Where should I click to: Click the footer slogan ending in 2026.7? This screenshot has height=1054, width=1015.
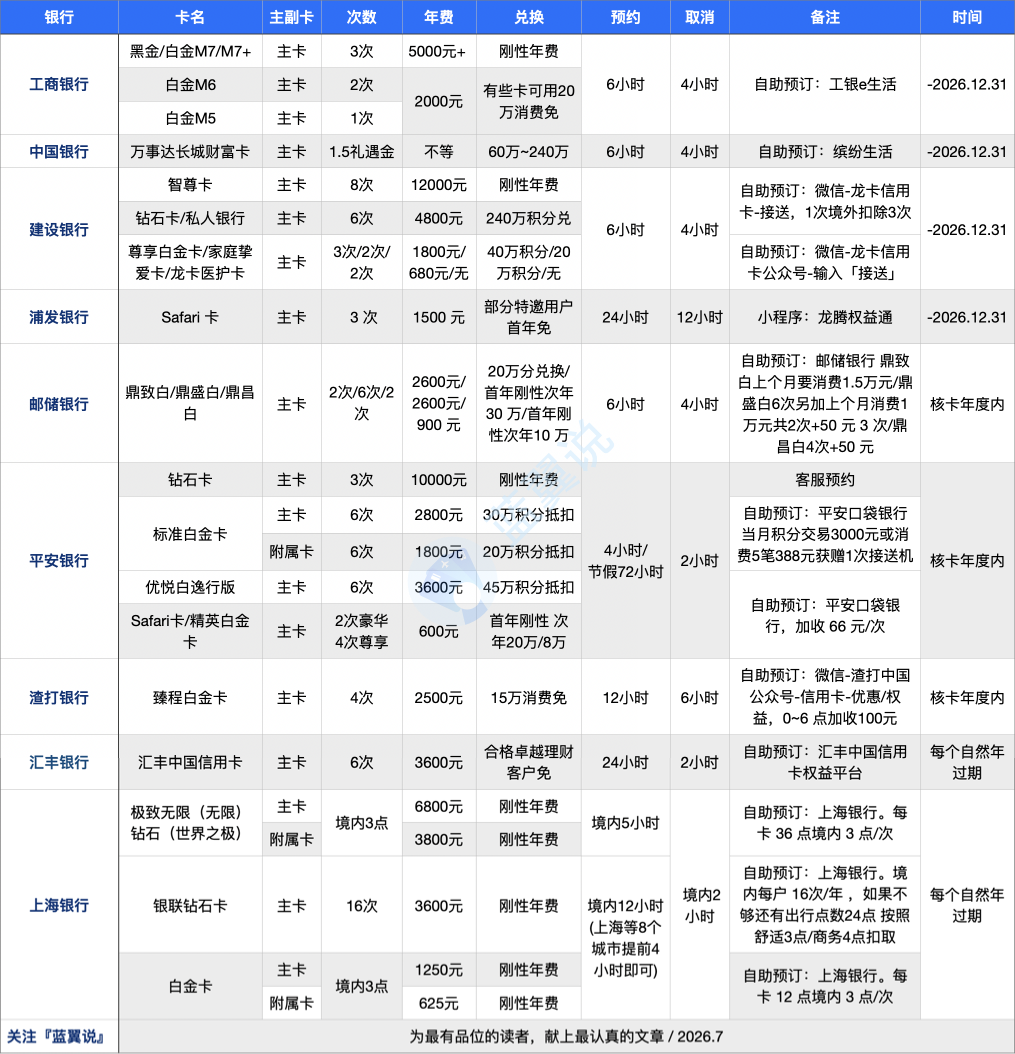[567, 1037]
